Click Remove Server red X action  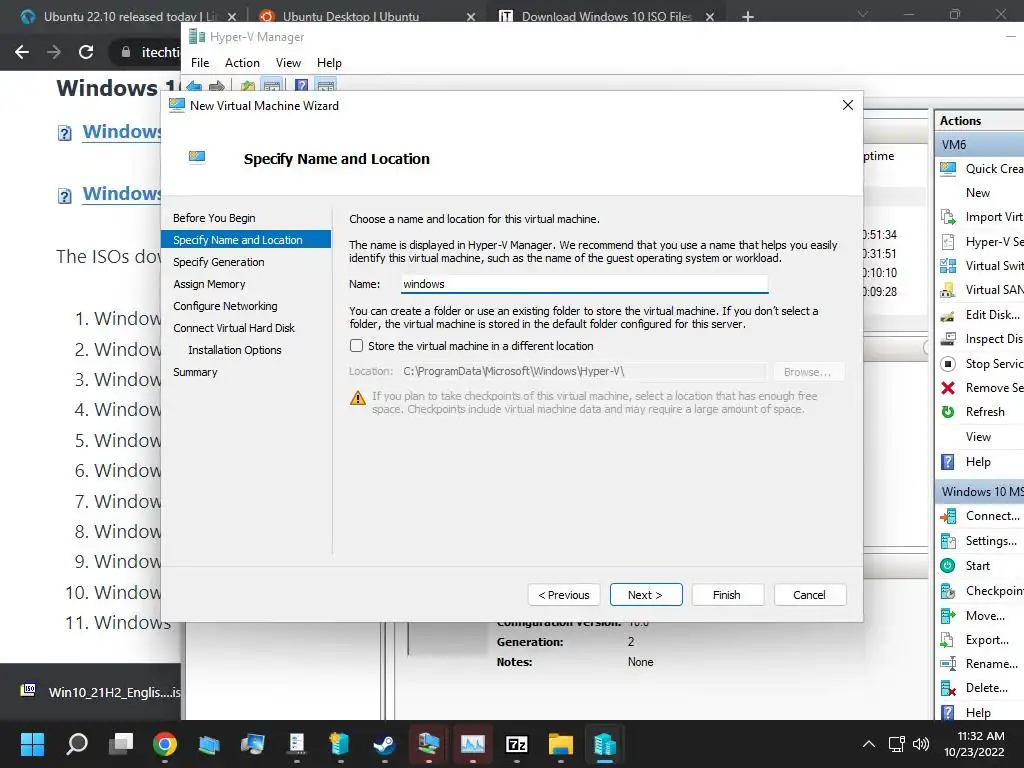point(981,388)
